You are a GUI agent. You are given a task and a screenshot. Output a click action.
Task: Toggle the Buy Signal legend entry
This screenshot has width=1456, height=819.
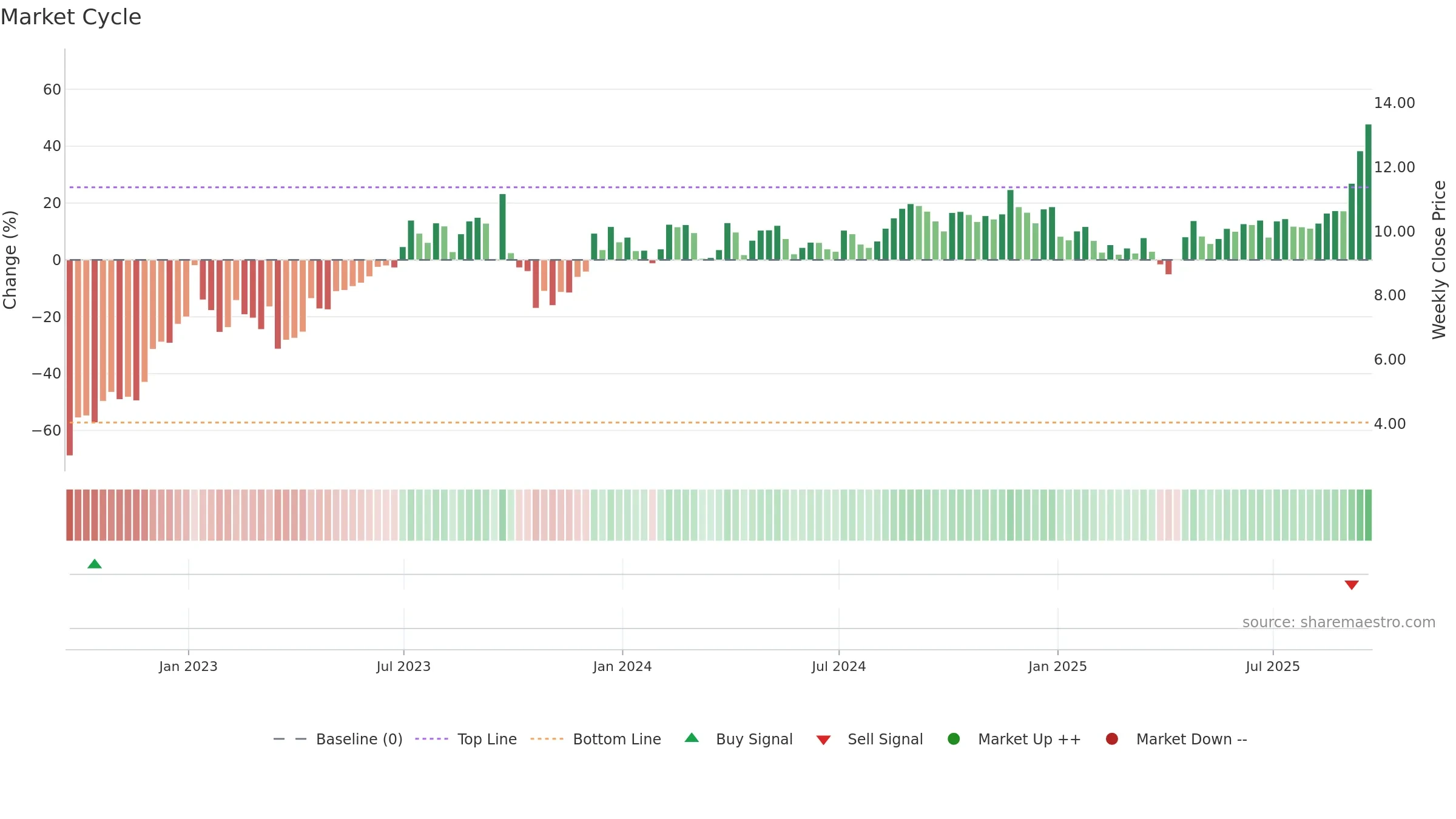[x=738, y=739]
